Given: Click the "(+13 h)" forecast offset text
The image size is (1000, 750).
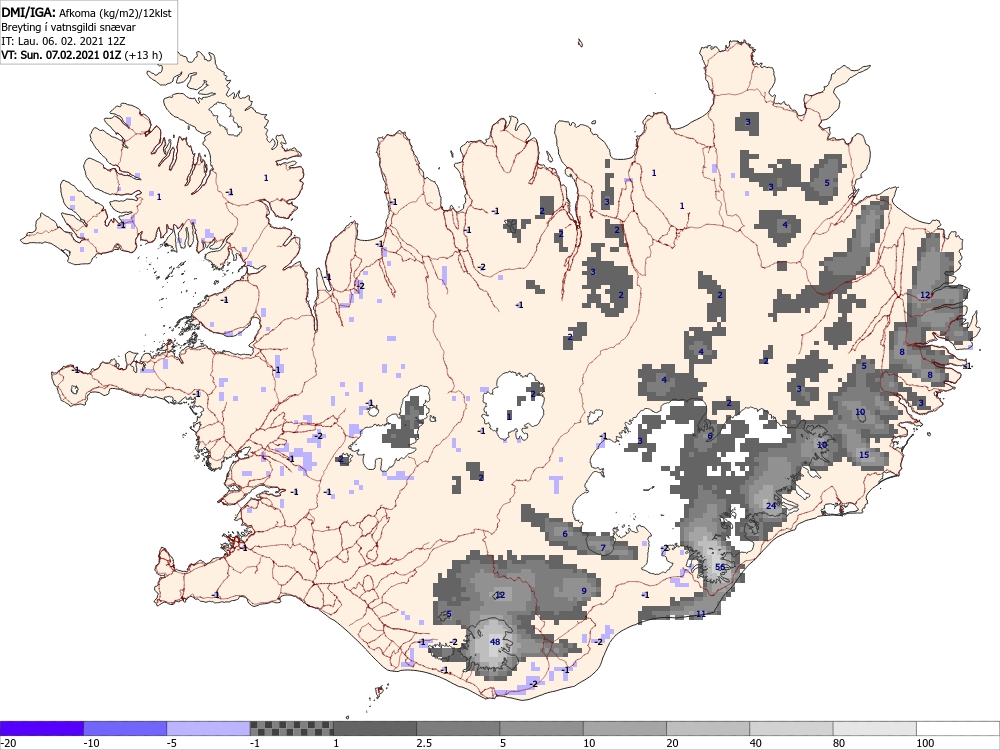Looking at the screenshot, I should [x=143, y=55].
